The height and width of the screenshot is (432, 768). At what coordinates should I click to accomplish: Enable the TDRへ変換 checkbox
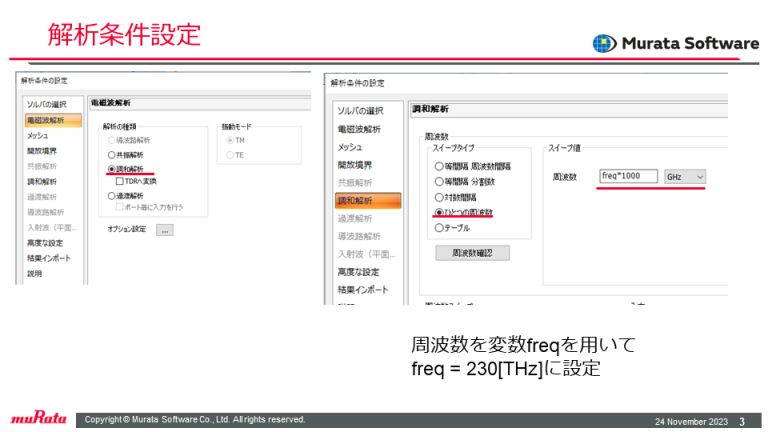pyautogui.click(x=121, y=181)
